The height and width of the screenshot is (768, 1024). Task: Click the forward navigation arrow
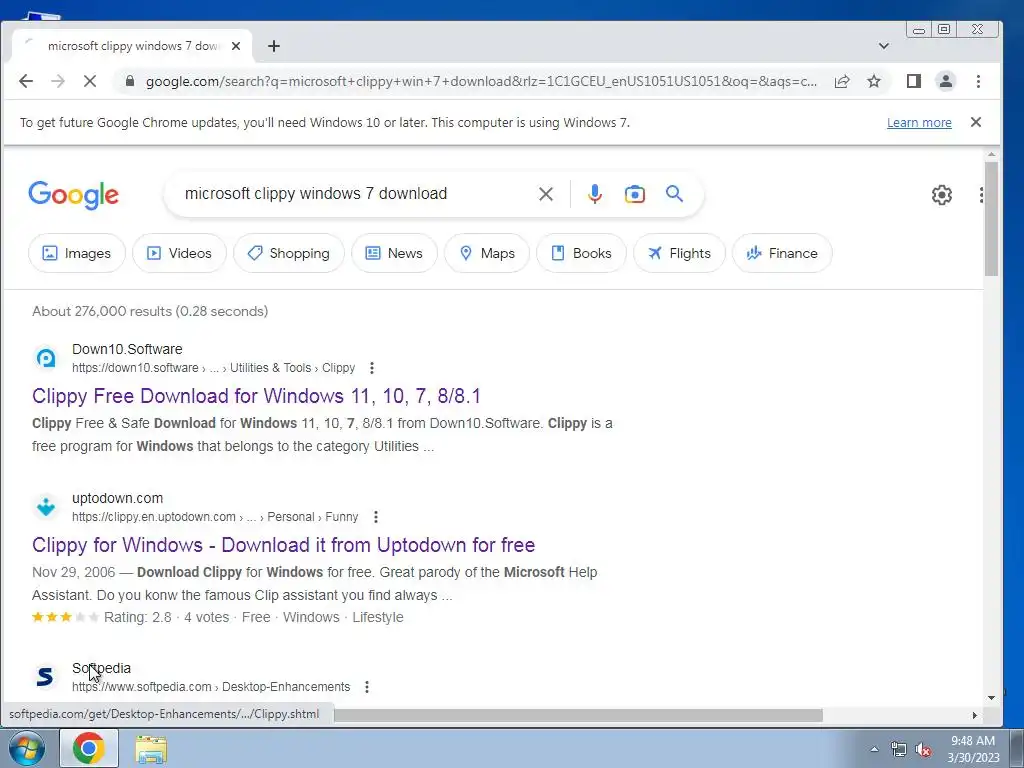tap(58, 81)
